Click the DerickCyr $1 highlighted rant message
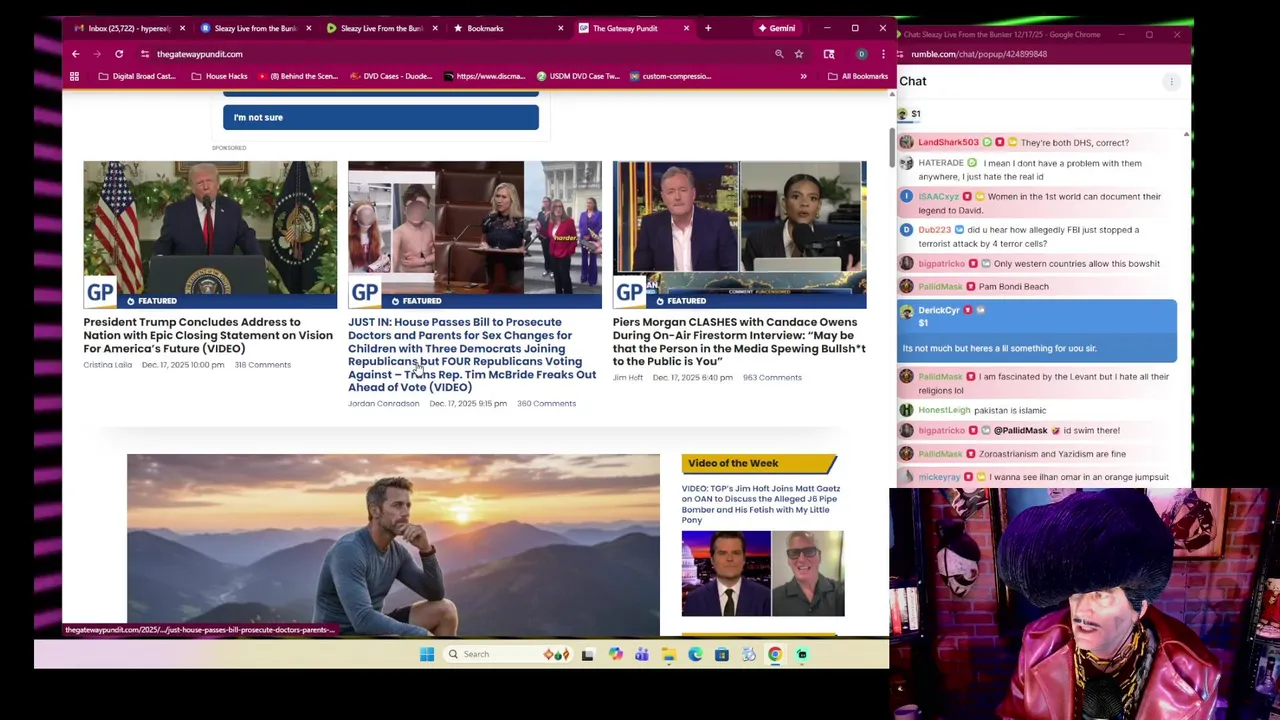Image resolution: width=1280 pixels, height=720 pixels. click(x=1037, y=331)
